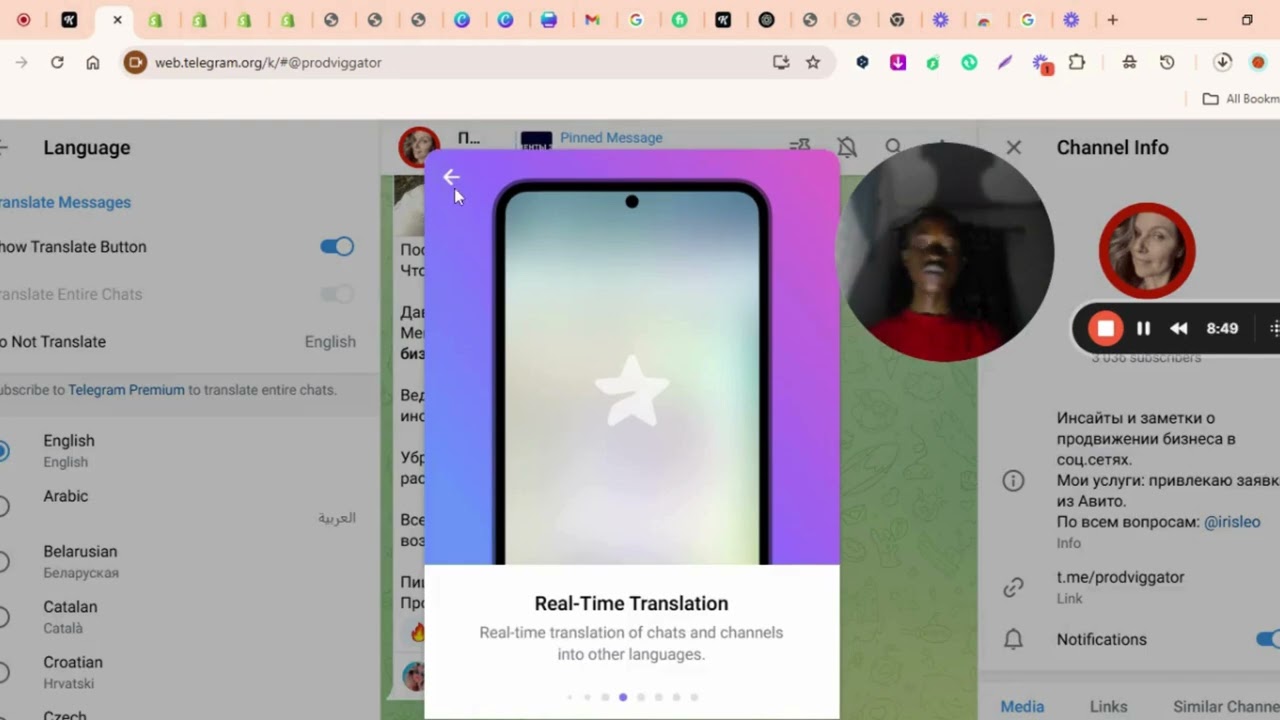Open the large avatar in Channel Info

point(1147,251)
